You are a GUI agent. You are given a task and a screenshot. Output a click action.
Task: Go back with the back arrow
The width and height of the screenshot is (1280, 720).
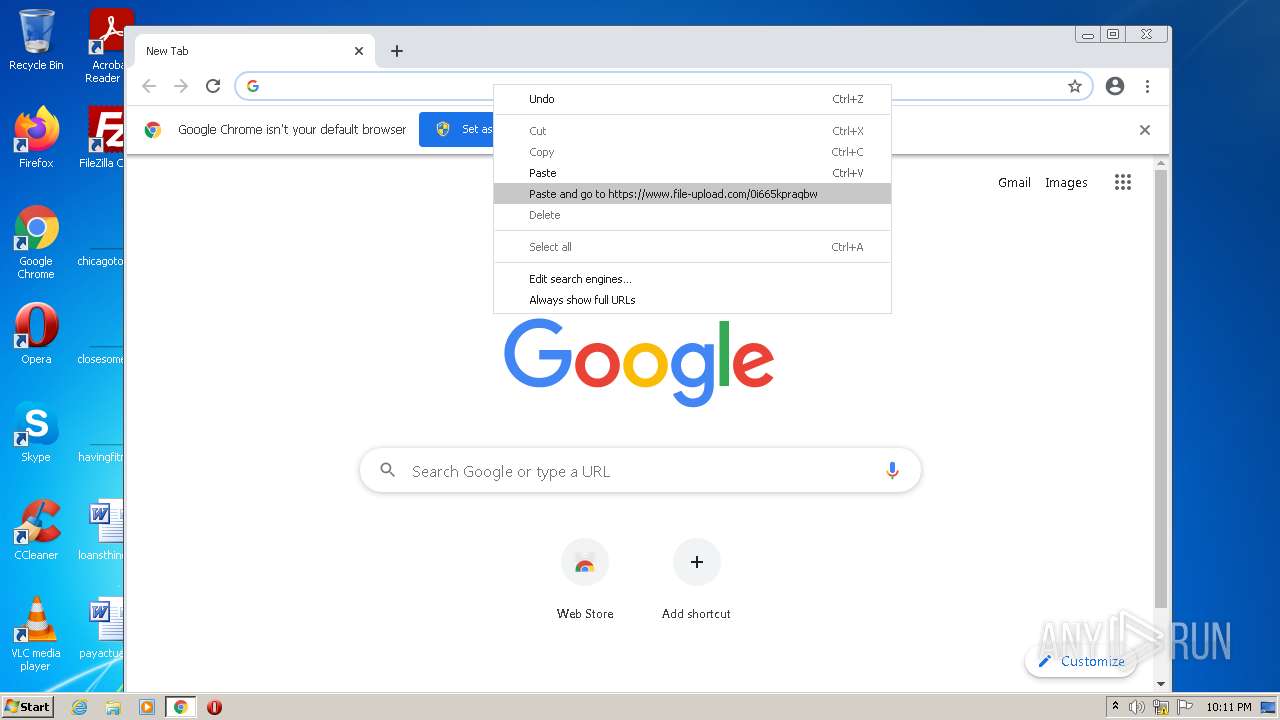click(149, 86)
